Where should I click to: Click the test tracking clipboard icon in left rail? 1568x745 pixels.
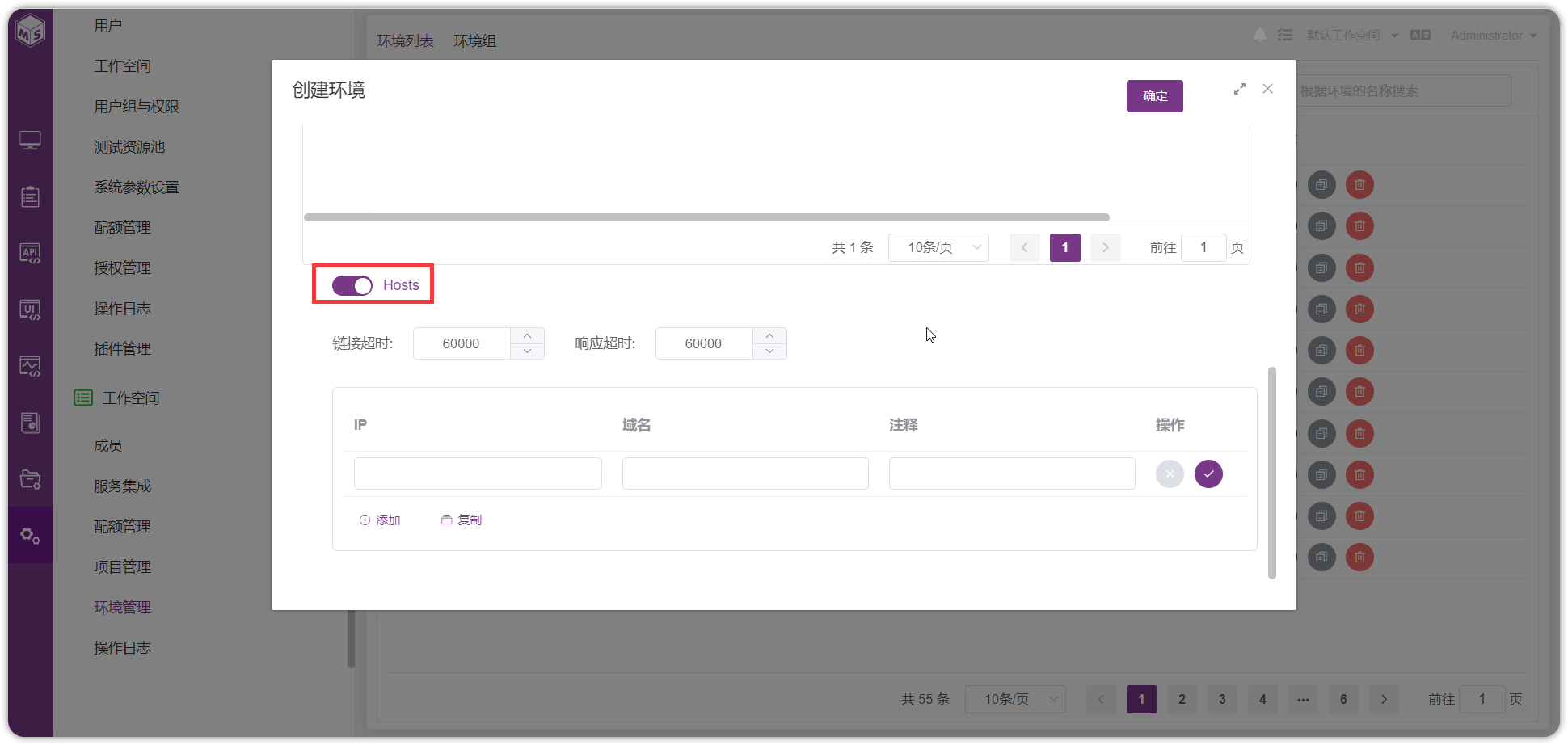click(x=30, y=196)
